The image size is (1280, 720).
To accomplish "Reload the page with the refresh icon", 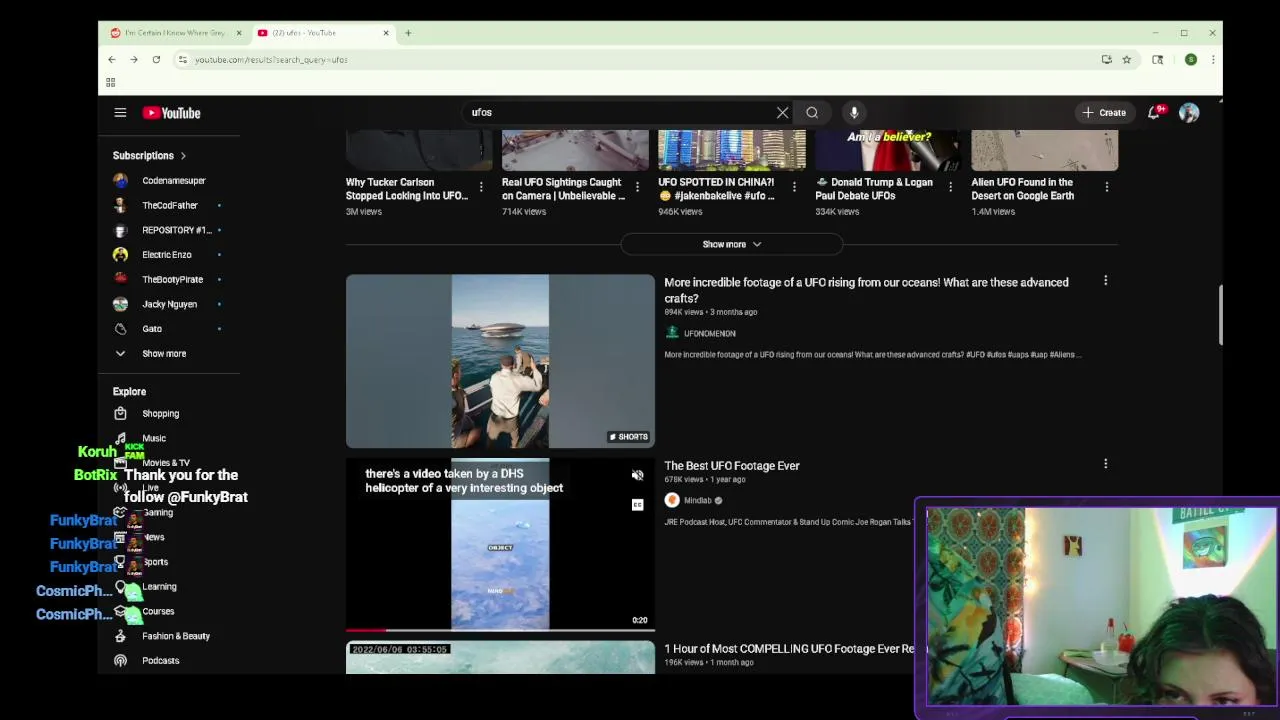I will 156,60.
